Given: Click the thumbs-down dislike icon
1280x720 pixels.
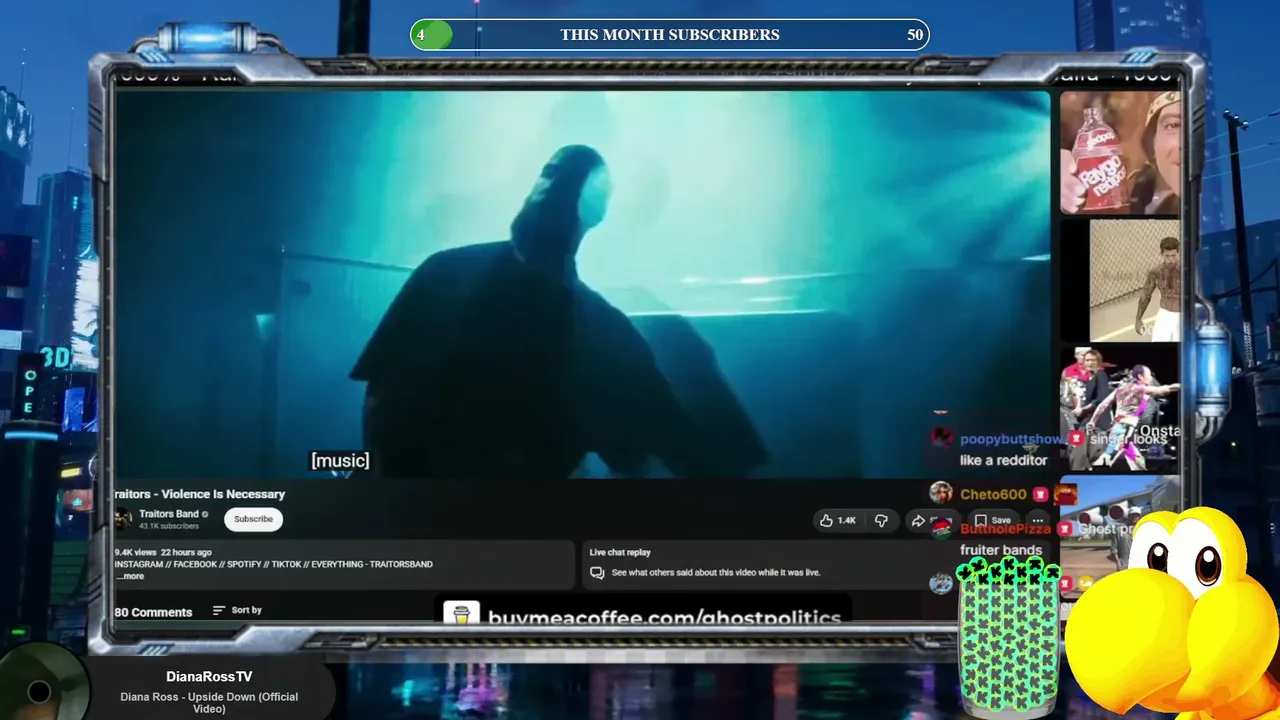Looking at the screenshot, I should 881,520.
